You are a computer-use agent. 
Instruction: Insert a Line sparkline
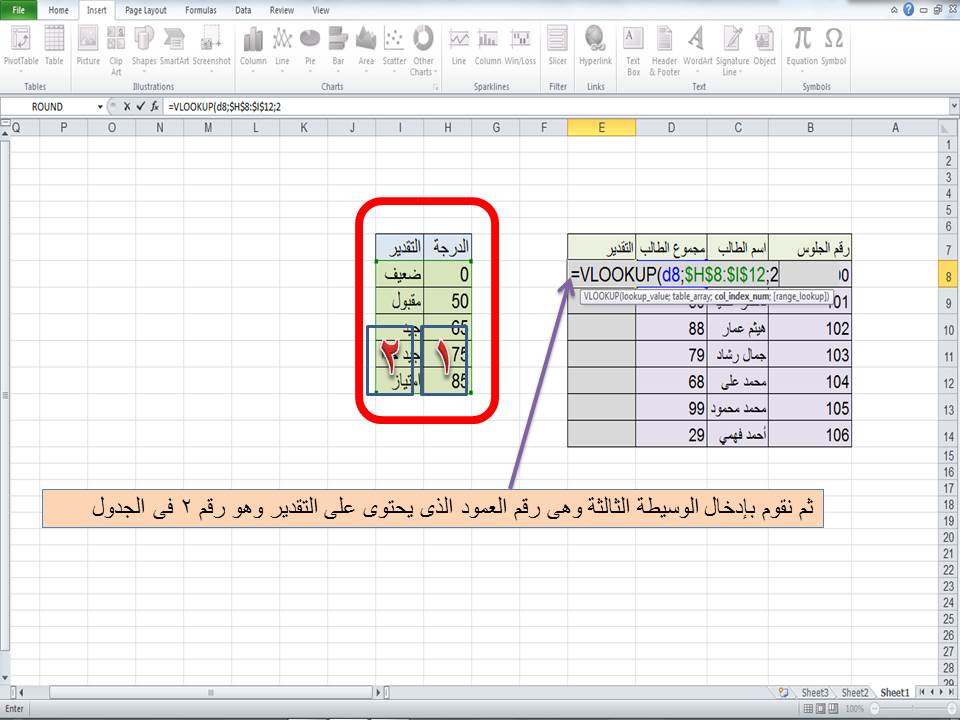(x=459, y=46)
